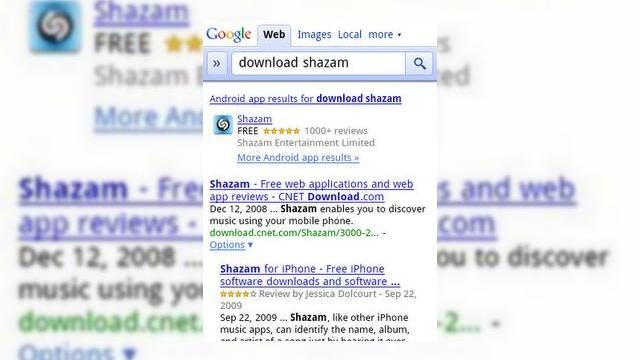Open Shazam for iPhone software downloads link
Viewport: 640px width, 360px height.
pyautogui.click(x=310, y=275)
